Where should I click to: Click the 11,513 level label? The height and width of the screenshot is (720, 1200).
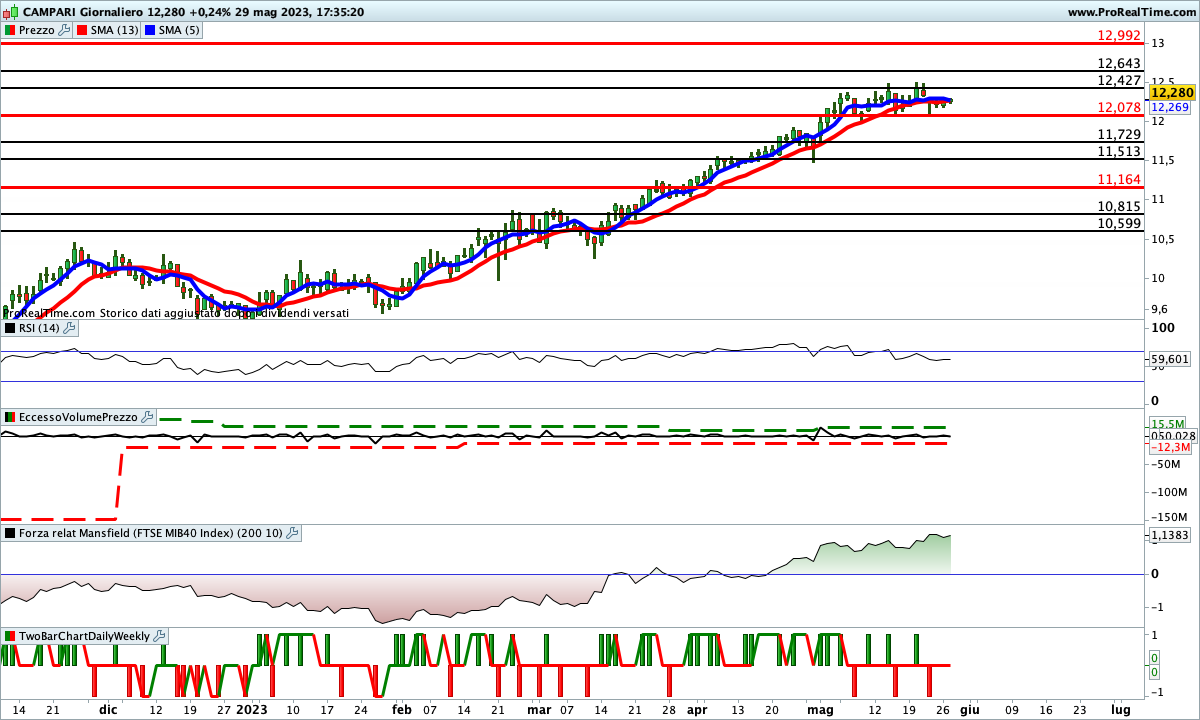pyautogui.click(x=1119, y=151)
